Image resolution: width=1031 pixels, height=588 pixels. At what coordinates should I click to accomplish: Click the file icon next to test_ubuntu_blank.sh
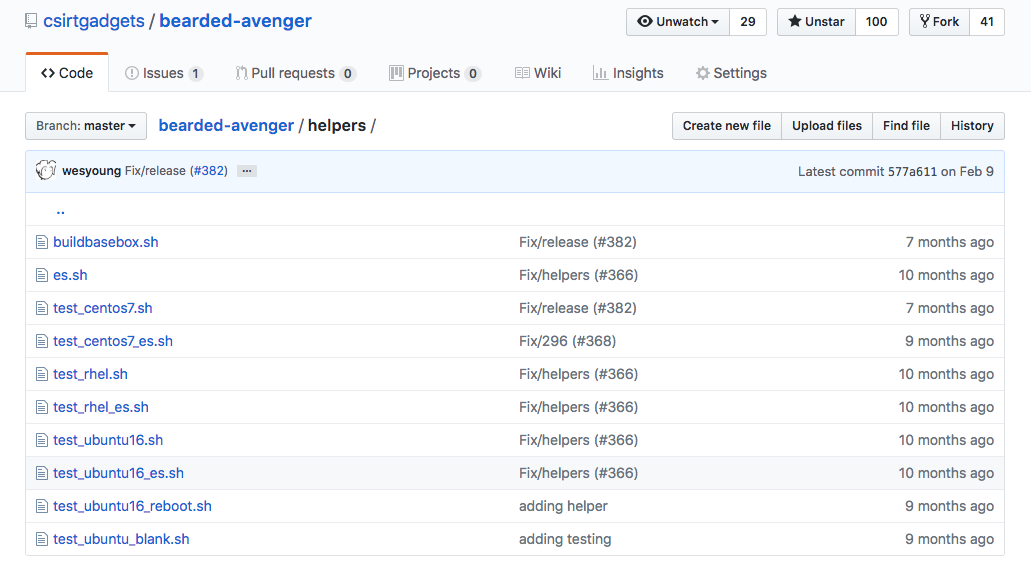point(41,539)
